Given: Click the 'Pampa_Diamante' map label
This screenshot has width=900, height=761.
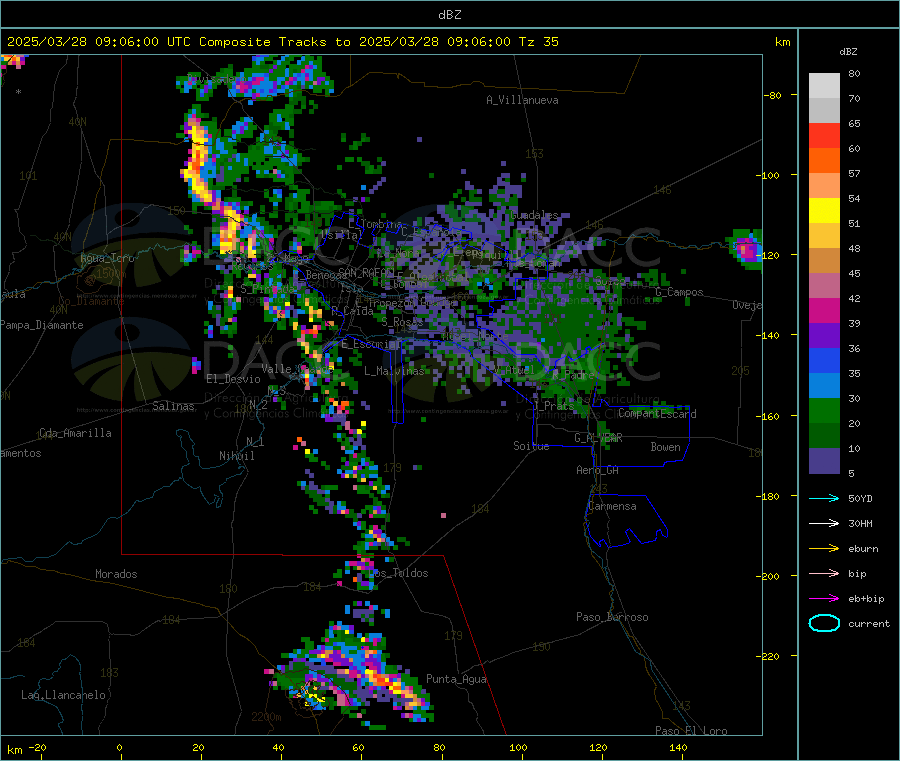Looking at the screenshot, I should click(x=42, y=325).
